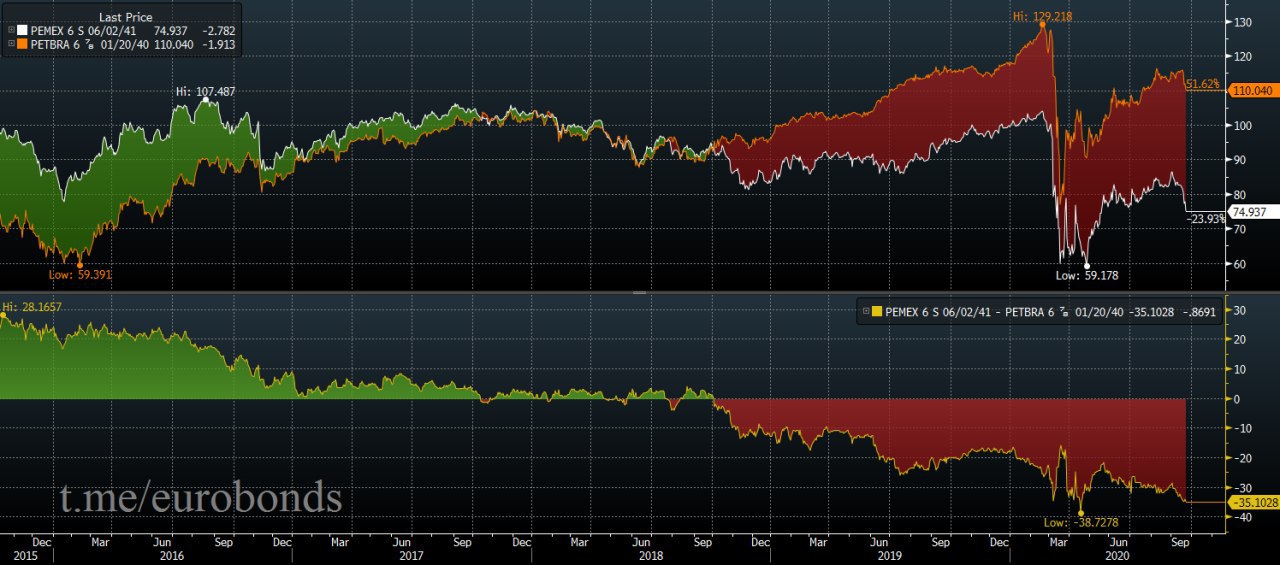Click the Hi: 107.487 marker label
This screenshot has height=565, width=1280.
point(205,91)
